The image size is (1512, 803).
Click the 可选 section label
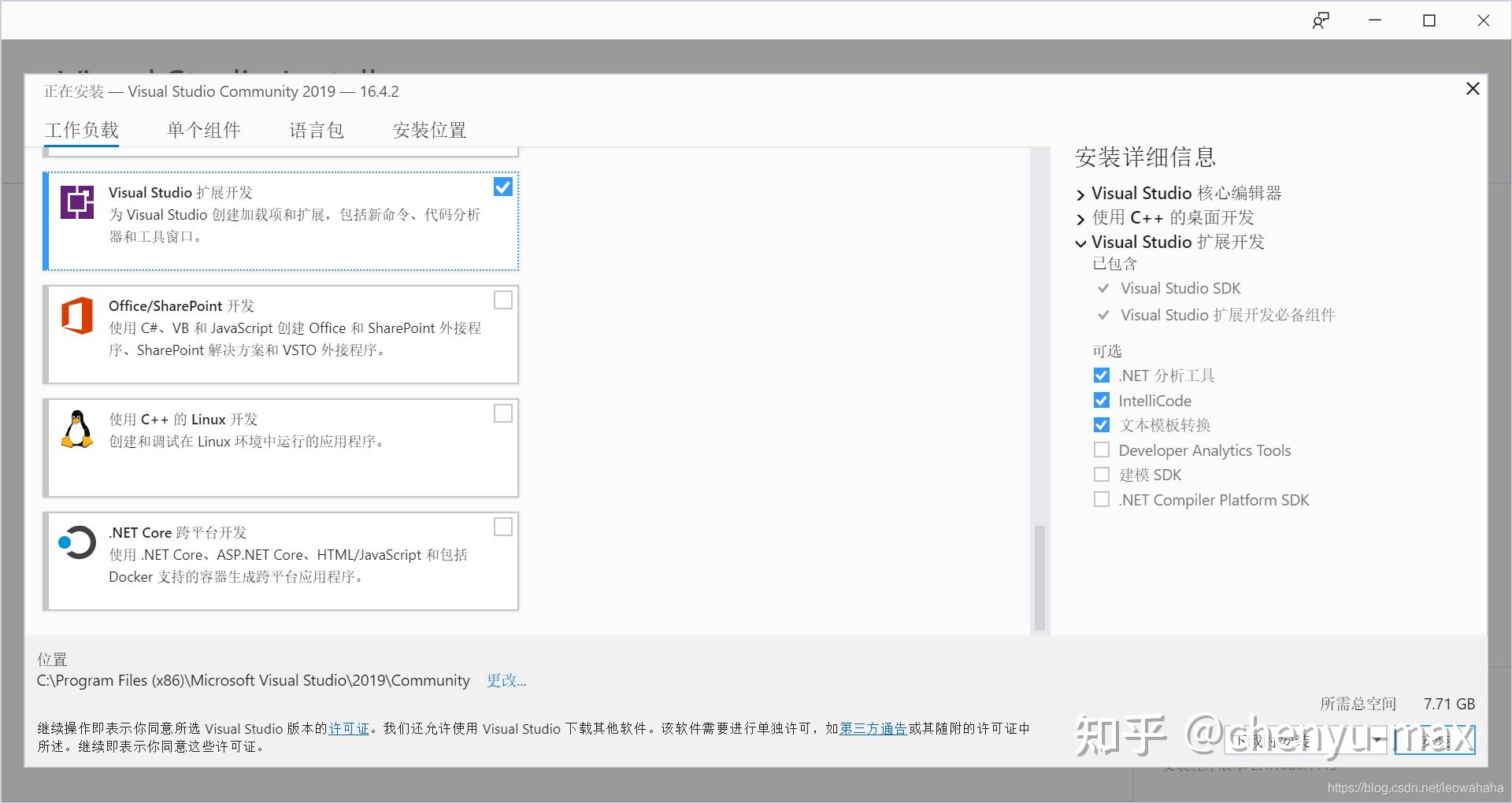pos(1106,351)
